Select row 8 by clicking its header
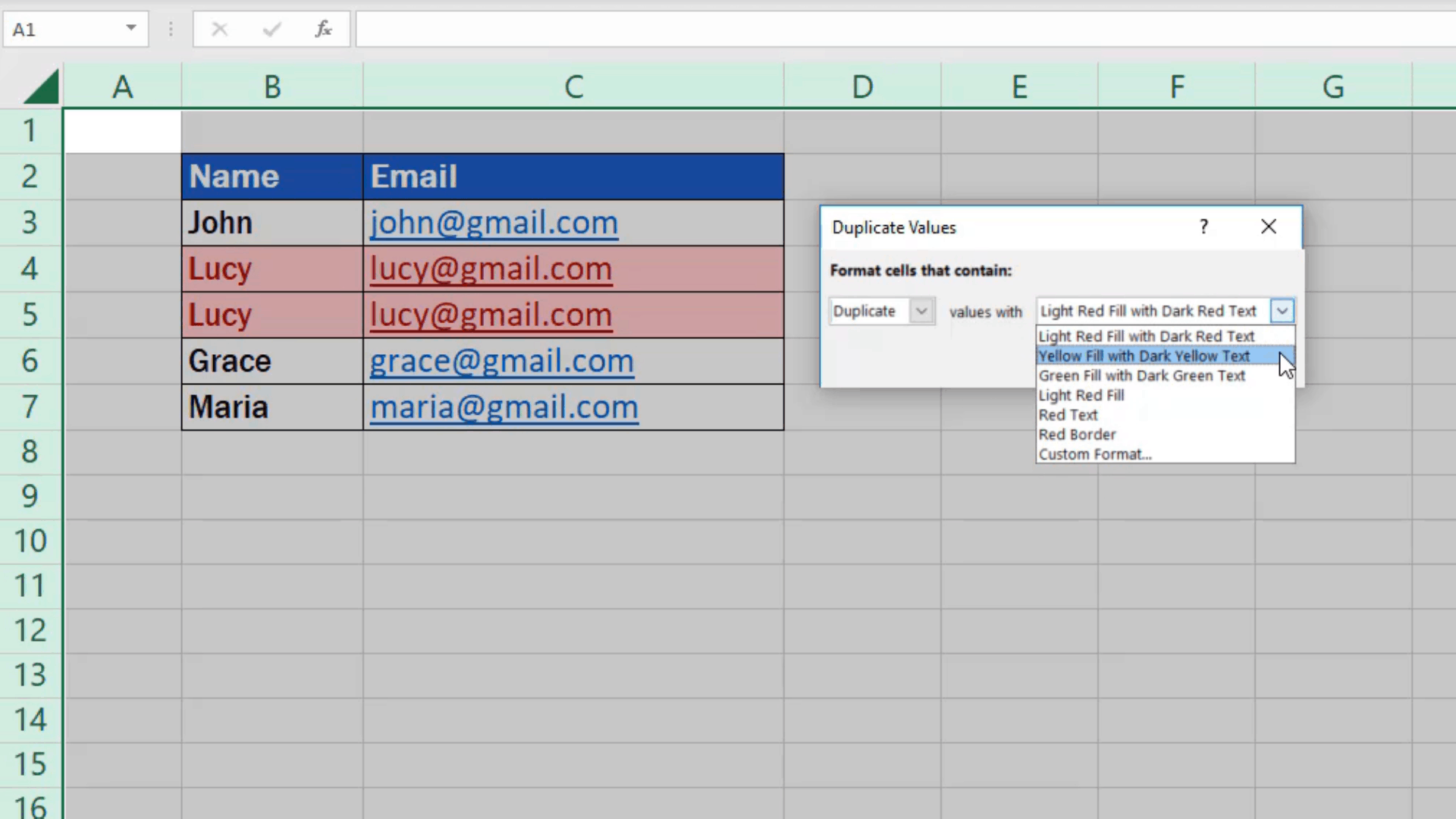The width and height of the screenshot is (1456, 819). pyautogui.click(x=30, y=451)
